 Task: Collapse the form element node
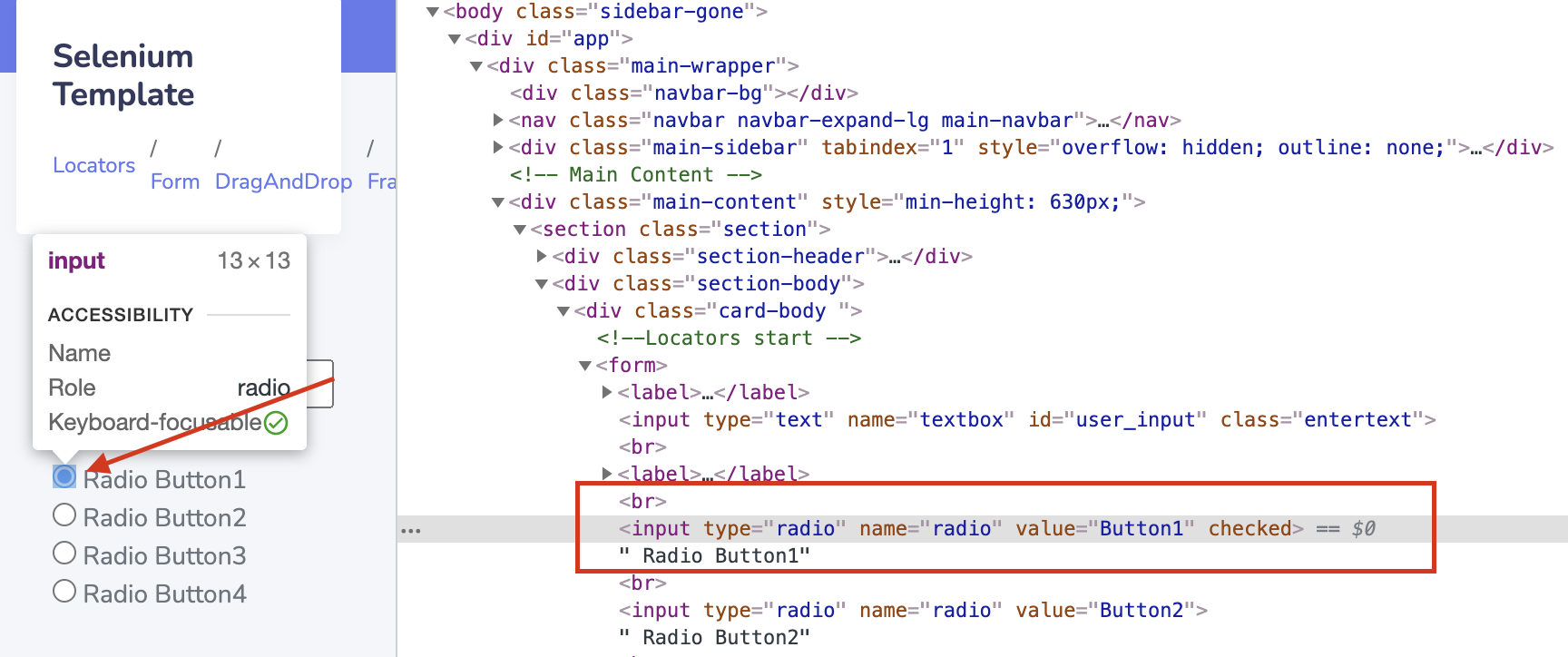click(x=585, y=366)
